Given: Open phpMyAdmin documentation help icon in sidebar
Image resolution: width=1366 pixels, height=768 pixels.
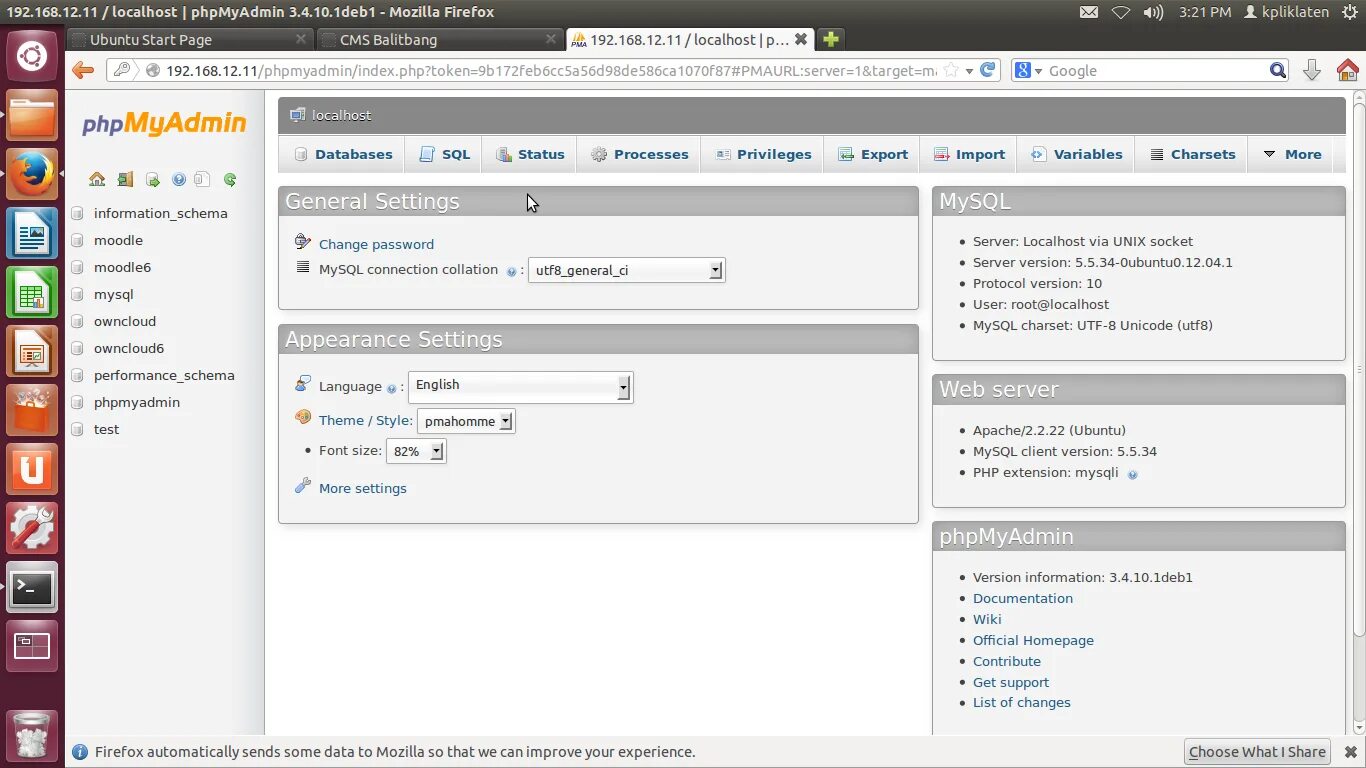Looking at the screenshot, I should tap(179, 180).
